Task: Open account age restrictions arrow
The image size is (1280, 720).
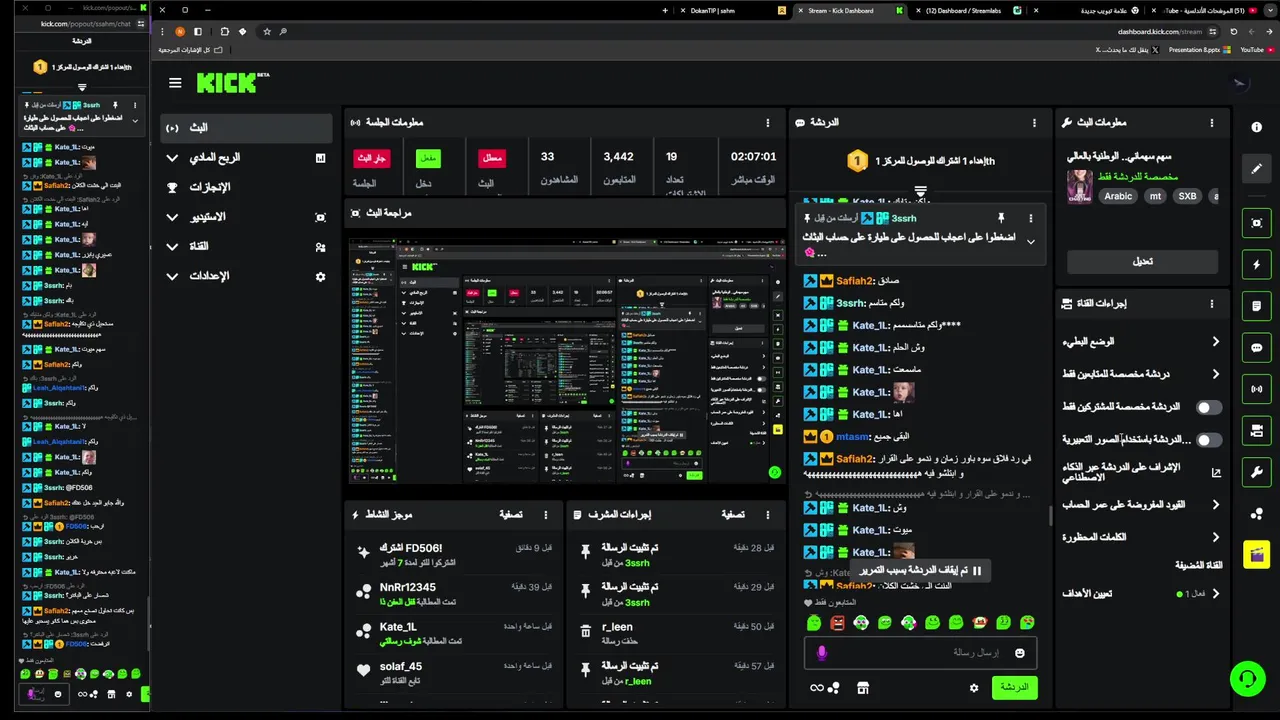Action: 1216,505
